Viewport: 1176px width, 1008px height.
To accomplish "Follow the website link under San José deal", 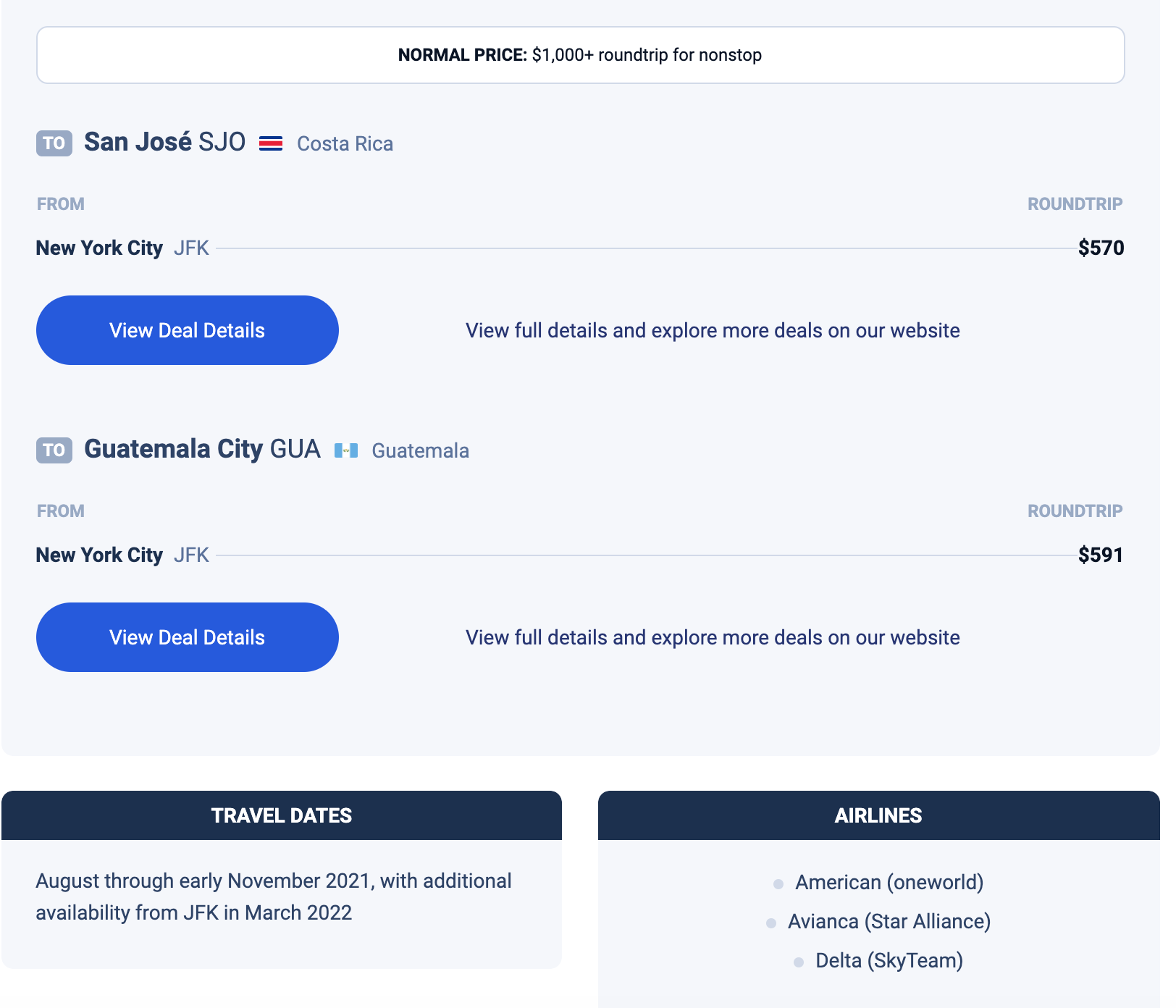I will (x=713, y=330).
